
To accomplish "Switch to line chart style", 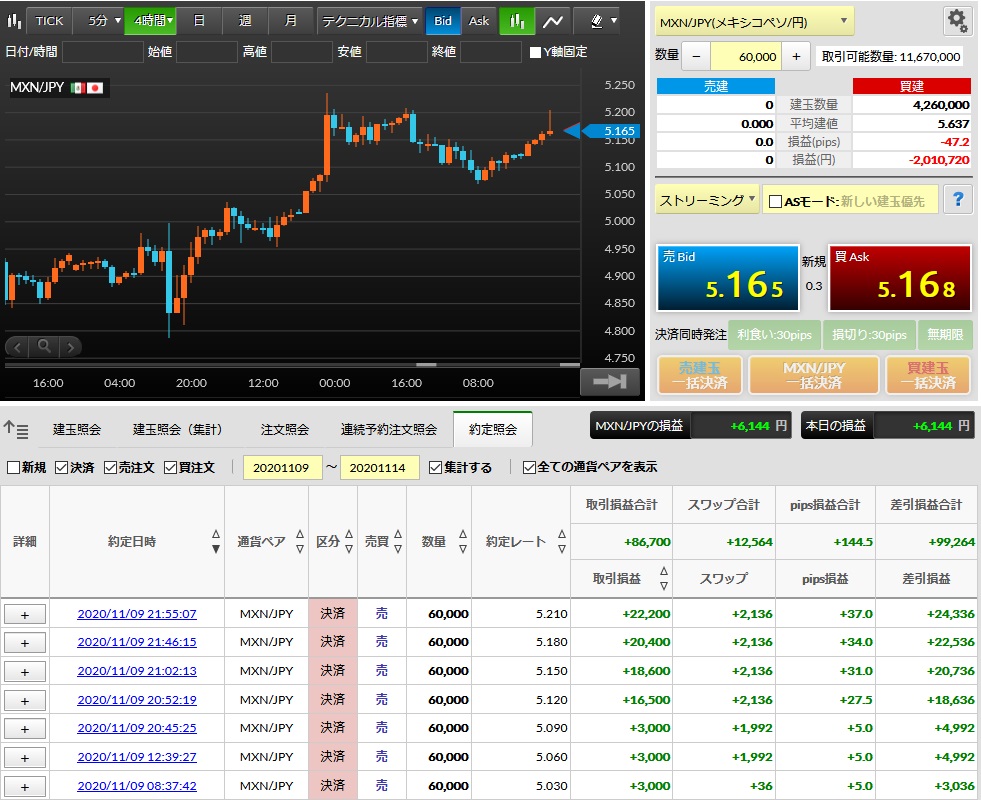I will tap(552, 21).
